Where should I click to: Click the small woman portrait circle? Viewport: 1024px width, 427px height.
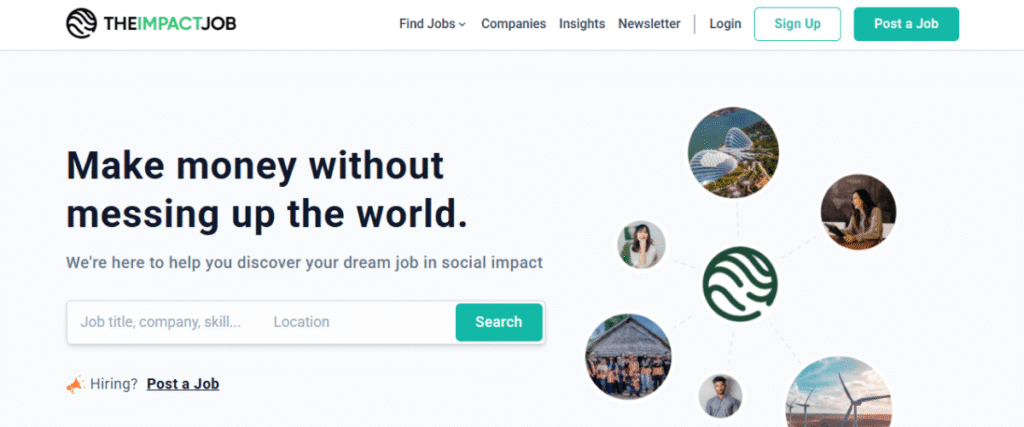pyautogui.click(x=641, y=244)
